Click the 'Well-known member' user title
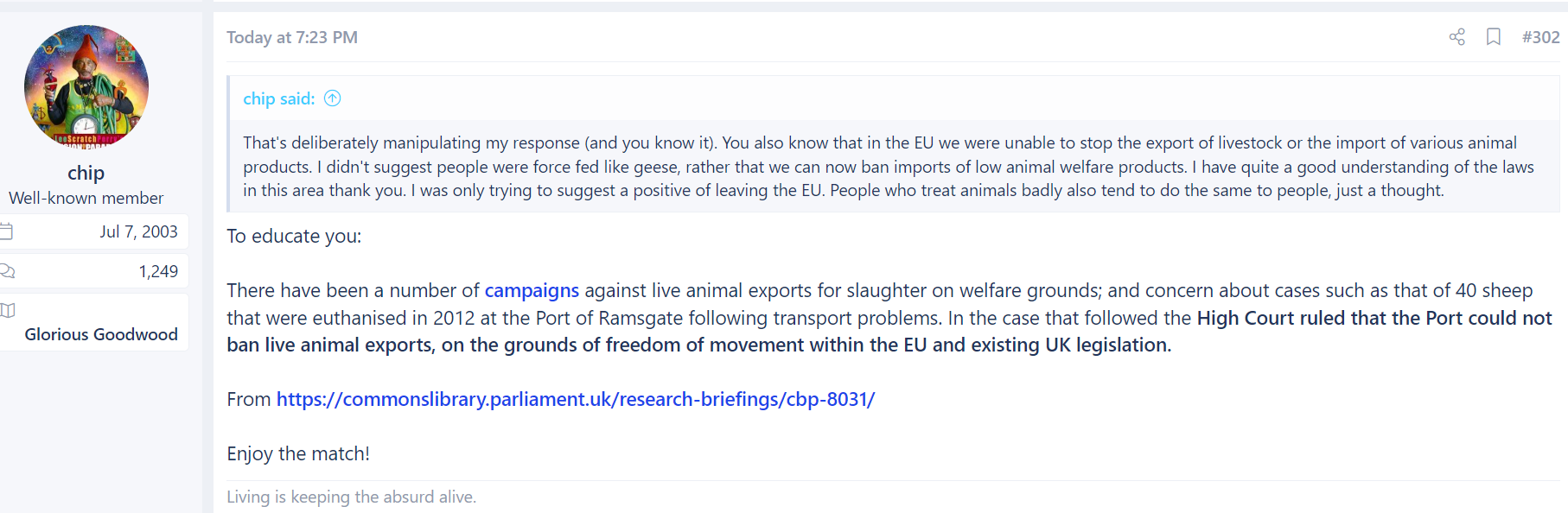The height and width of the screenshot is (513, 1568). point(86,198)
